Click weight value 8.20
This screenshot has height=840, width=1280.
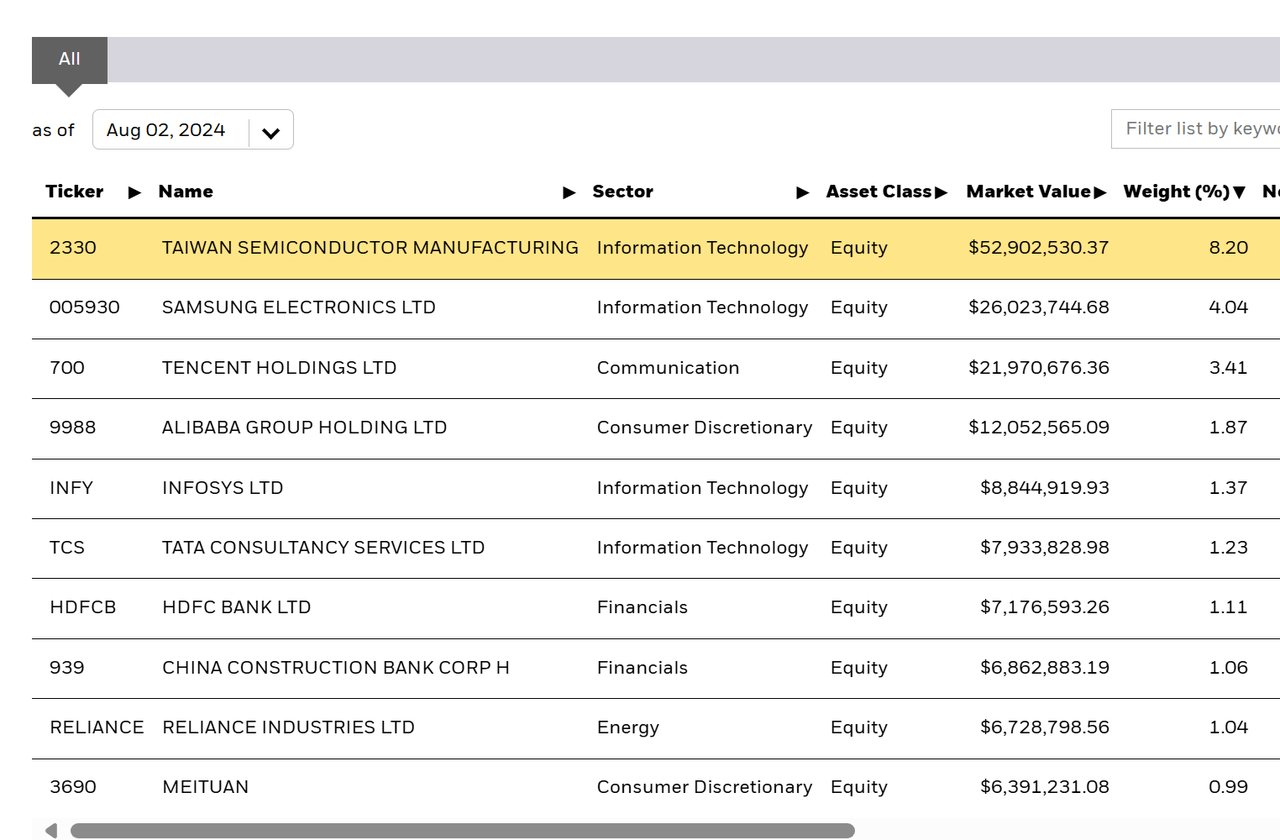[1228, 247]
